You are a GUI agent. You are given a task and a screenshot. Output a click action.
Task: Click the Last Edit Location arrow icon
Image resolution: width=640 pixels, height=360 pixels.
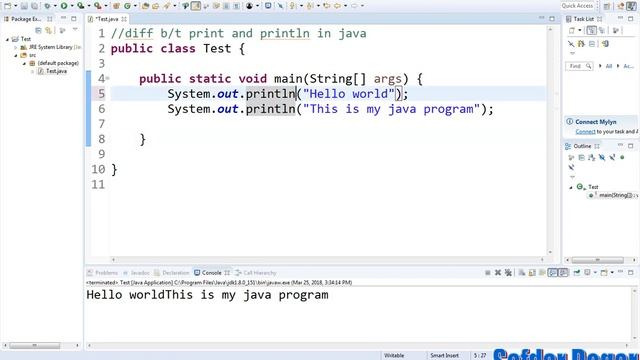[327, 6]
